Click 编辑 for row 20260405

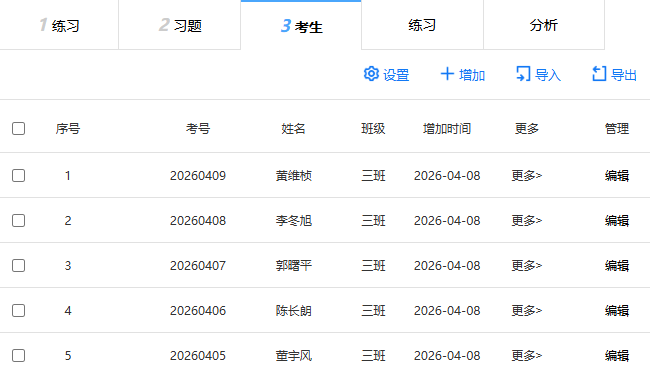point(617,355)
